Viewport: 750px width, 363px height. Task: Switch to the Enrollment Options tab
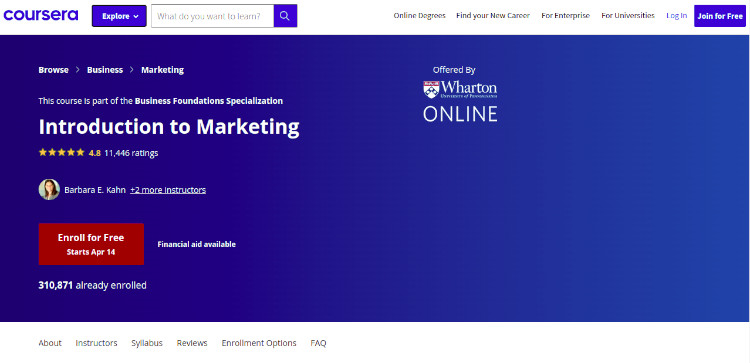[x=259, y=343]
